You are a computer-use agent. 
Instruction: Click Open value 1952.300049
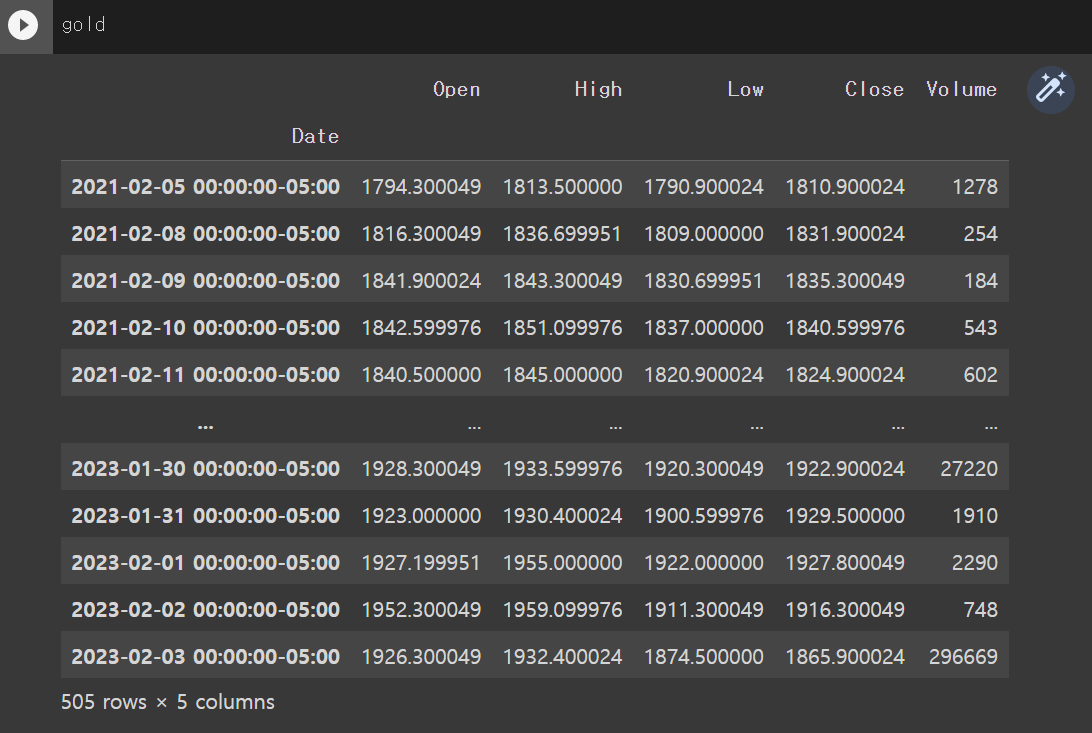tap(421, 610)
